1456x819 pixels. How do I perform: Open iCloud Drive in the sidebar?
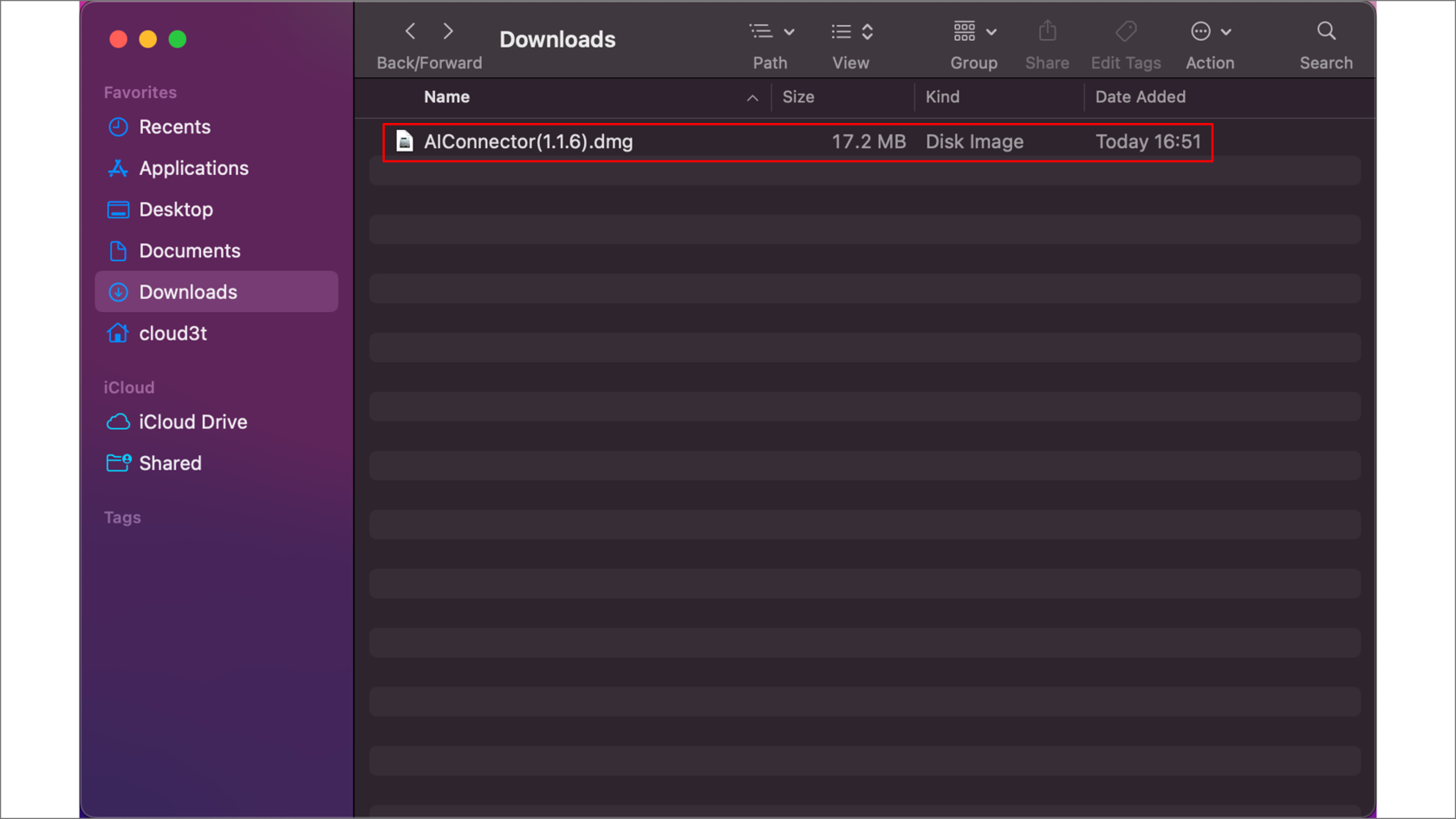(x=192, y=422)
